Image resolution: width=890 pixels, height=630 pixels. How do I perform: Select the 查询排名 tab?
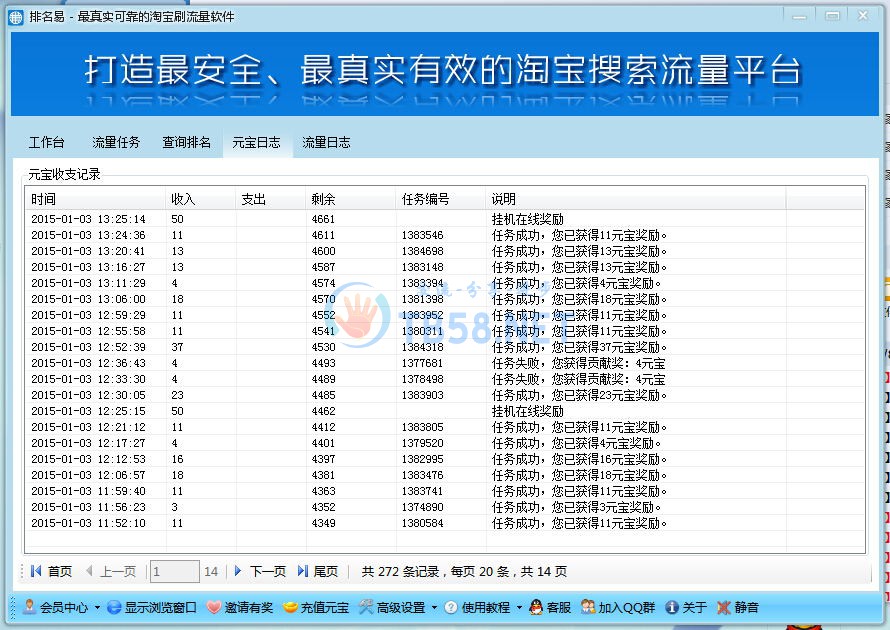pos(187,142)
